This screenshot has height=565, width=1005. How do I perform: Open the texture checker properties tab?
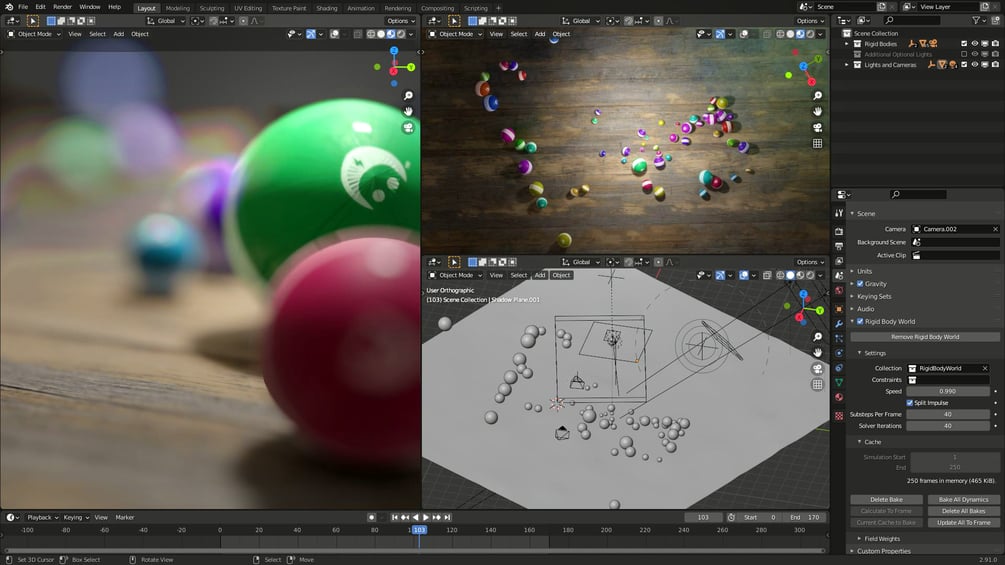click(x=839, y=416)
